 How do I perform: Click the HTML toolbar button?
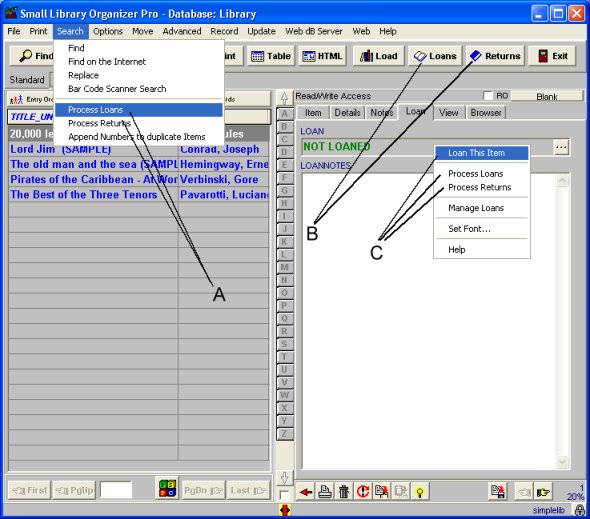pos(322,56)
